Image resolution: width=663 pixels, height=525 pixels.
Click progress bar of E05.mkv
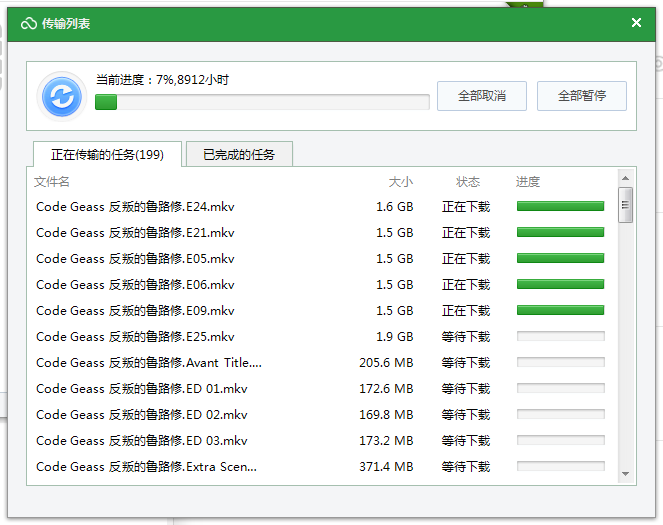(x=560, y=259)
